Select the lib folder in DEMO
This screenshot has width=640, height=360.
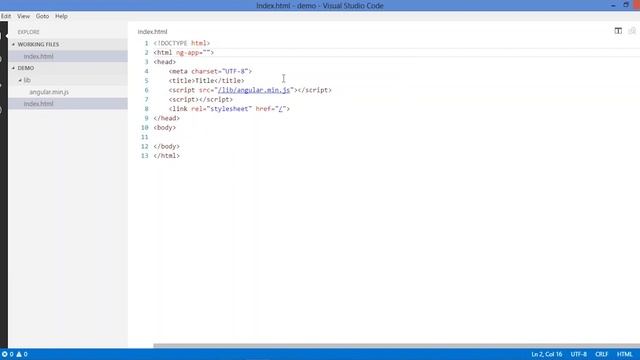pyautogui.click(x=68, y=80)
